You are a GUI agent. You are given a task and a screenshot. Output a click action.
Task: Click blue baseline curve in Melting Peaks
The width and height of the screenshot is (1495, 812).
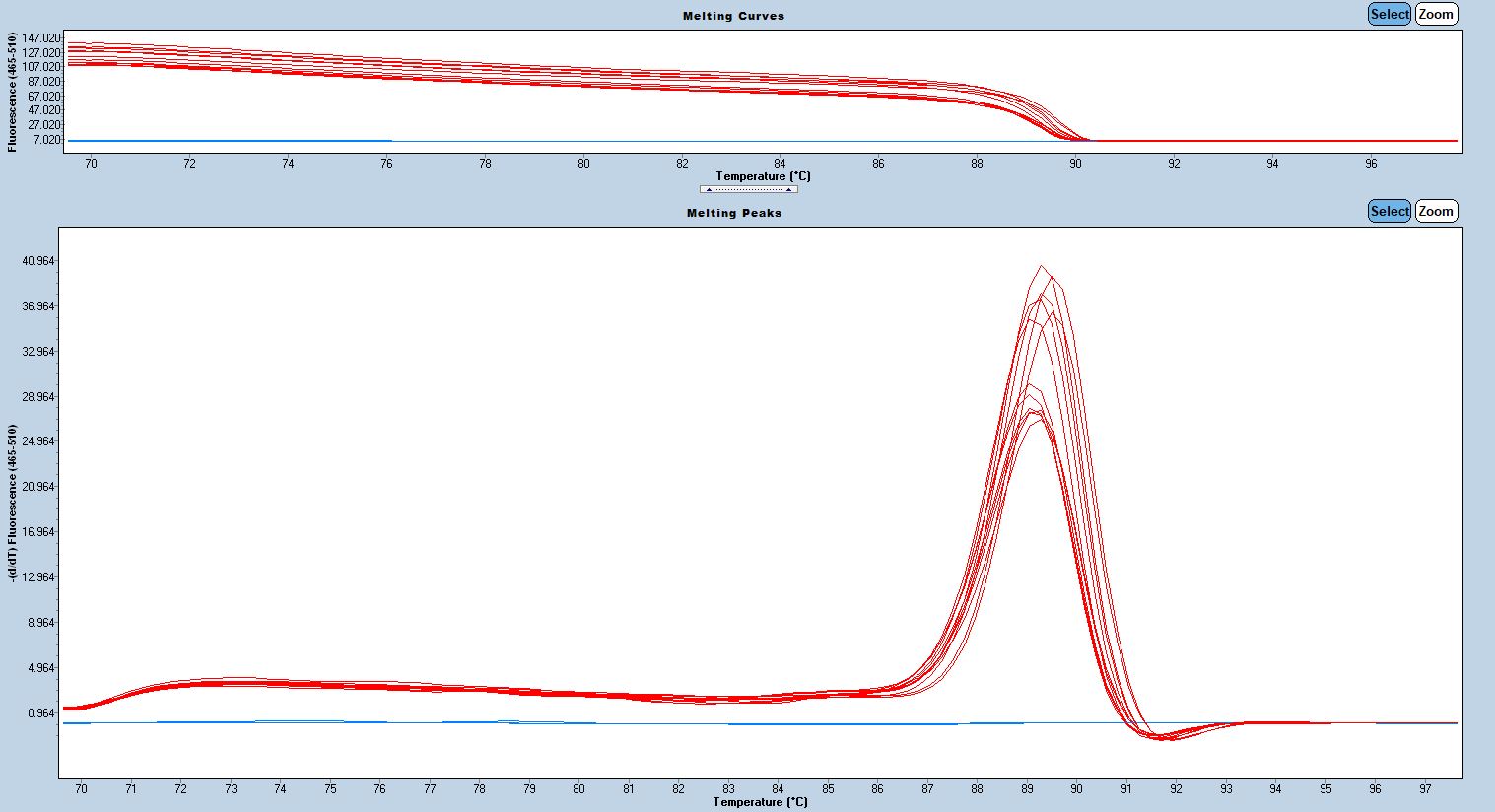click(x=493, y=722)
